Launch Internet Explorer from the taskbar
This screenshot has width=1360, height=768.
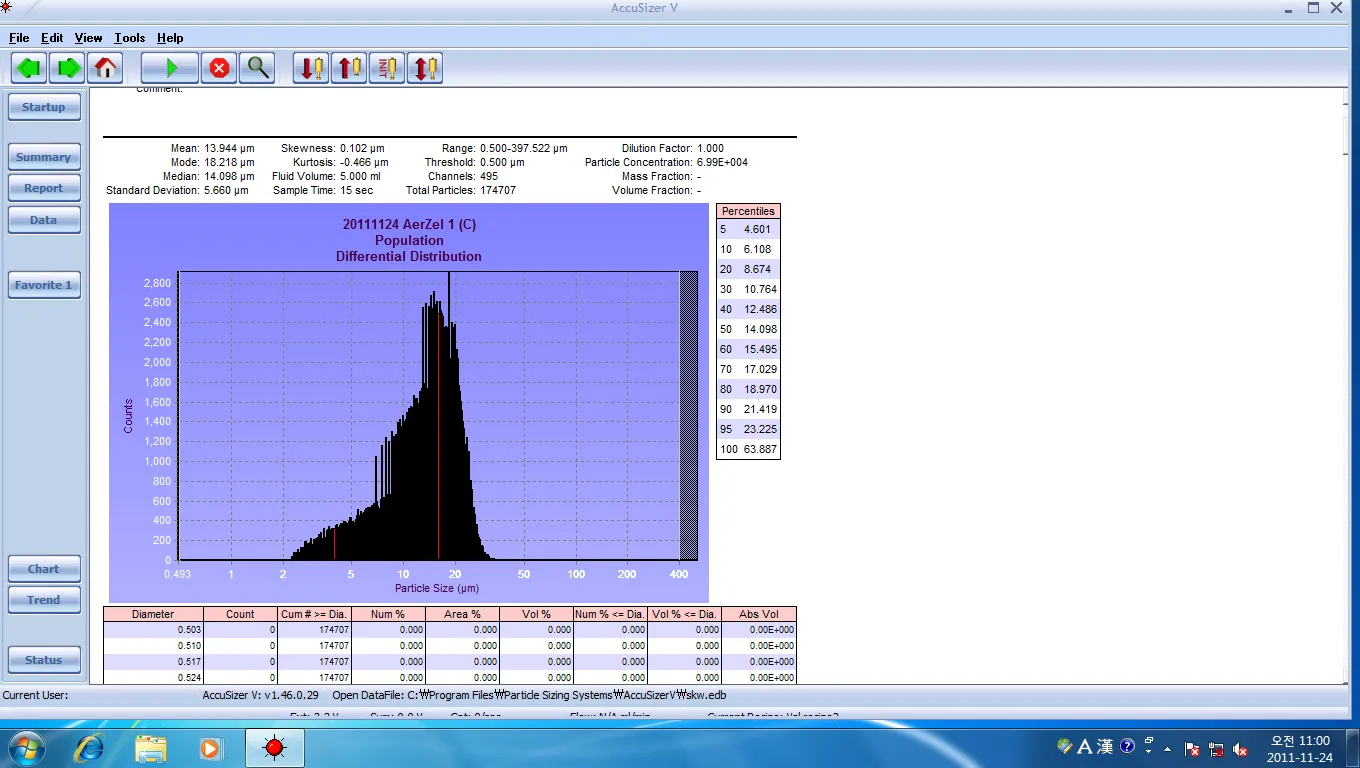90,747
